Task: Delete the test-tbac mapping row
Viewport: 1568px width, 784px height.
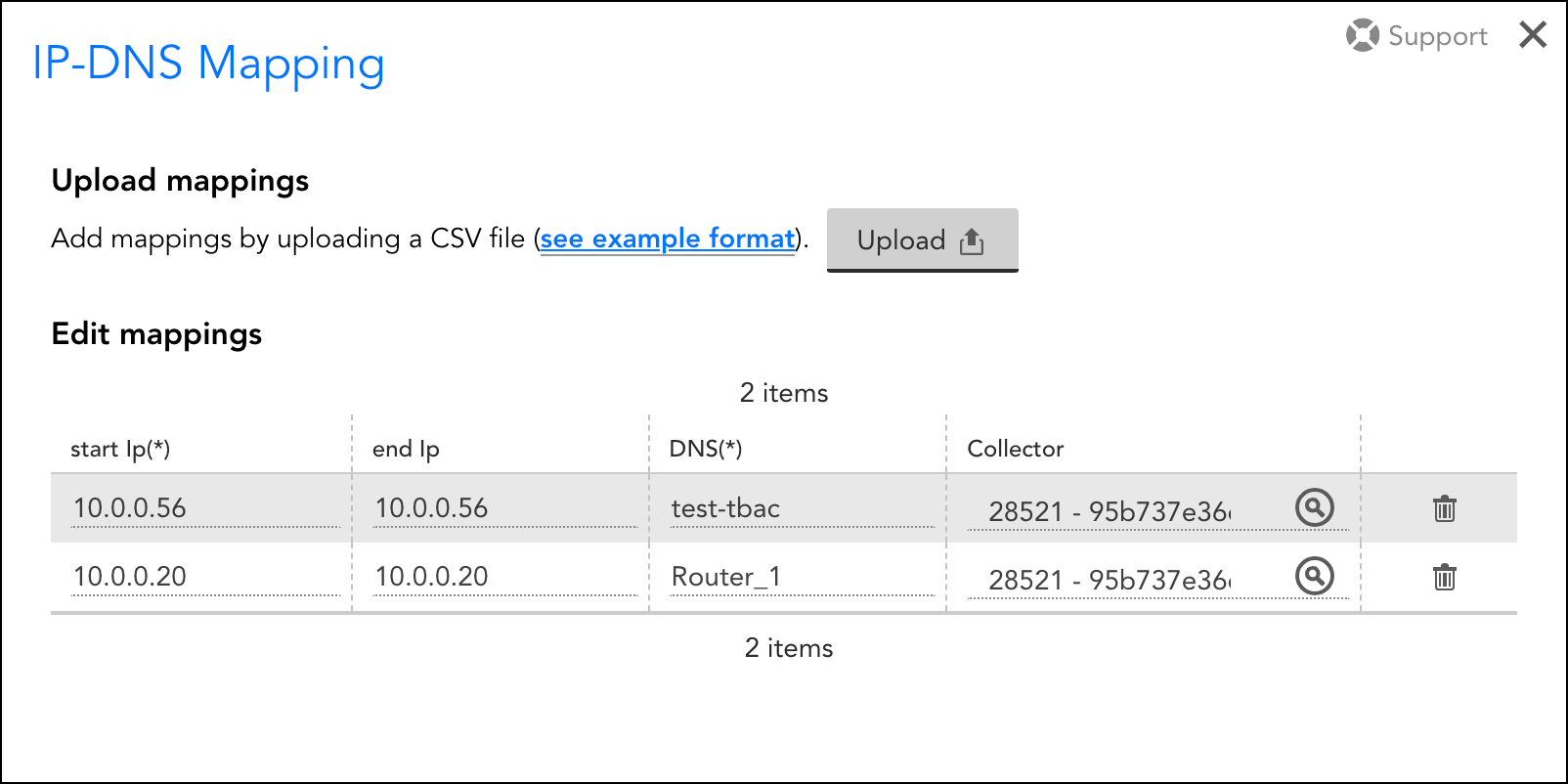Action: click(x=1444, y=508)
